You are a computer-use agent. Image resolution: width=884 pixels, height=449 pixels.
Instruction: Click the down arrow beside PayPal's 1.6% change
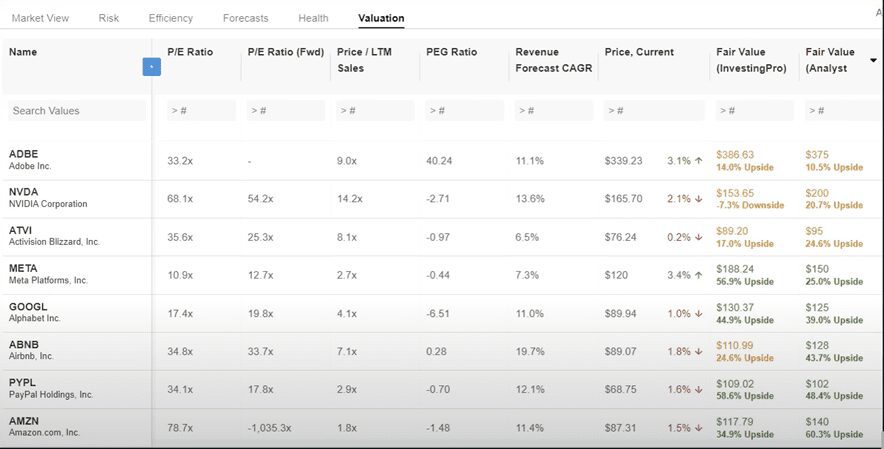698,389
